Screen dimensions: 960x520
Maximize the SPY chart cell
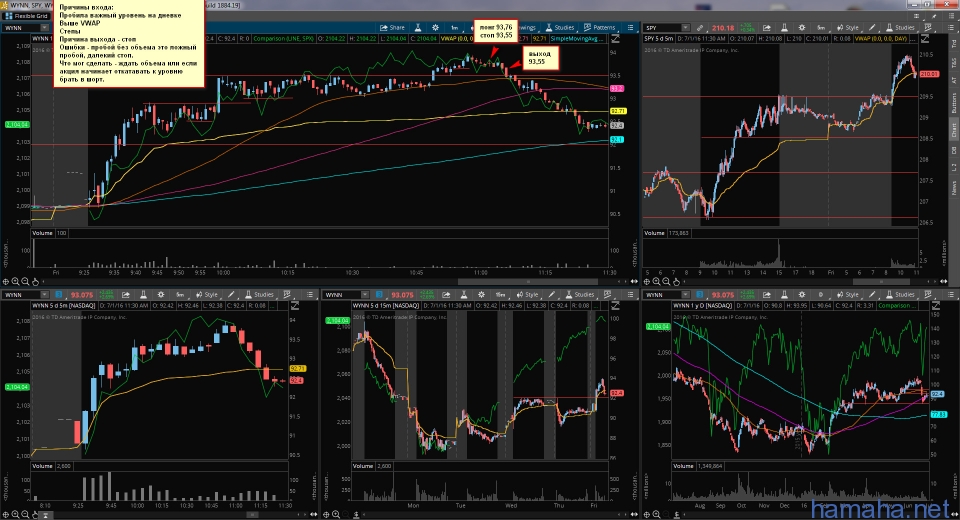coord(924,39)
